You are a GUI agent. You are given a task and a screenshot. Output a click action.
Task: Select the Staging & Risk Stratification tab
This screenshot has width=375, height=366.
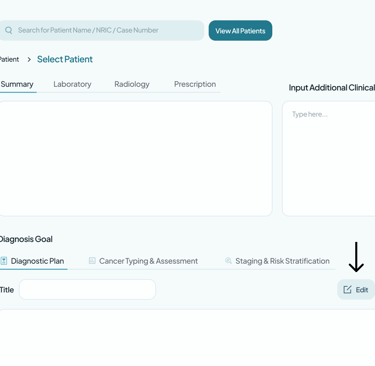pos(277,261)
